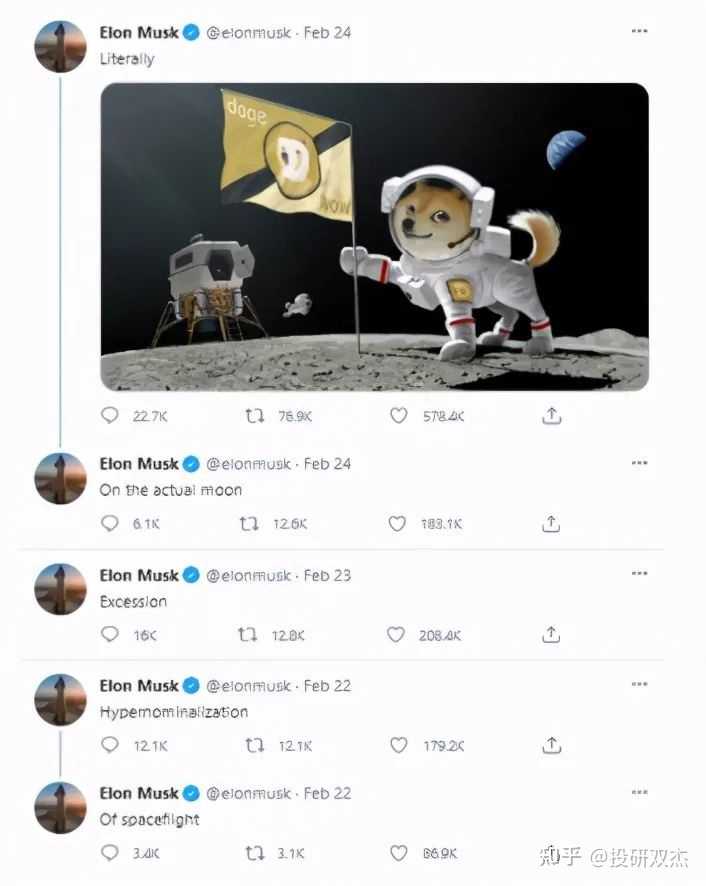Share the Hypernominalization tweet
This screenshot has height=886, width=706.
552,745
